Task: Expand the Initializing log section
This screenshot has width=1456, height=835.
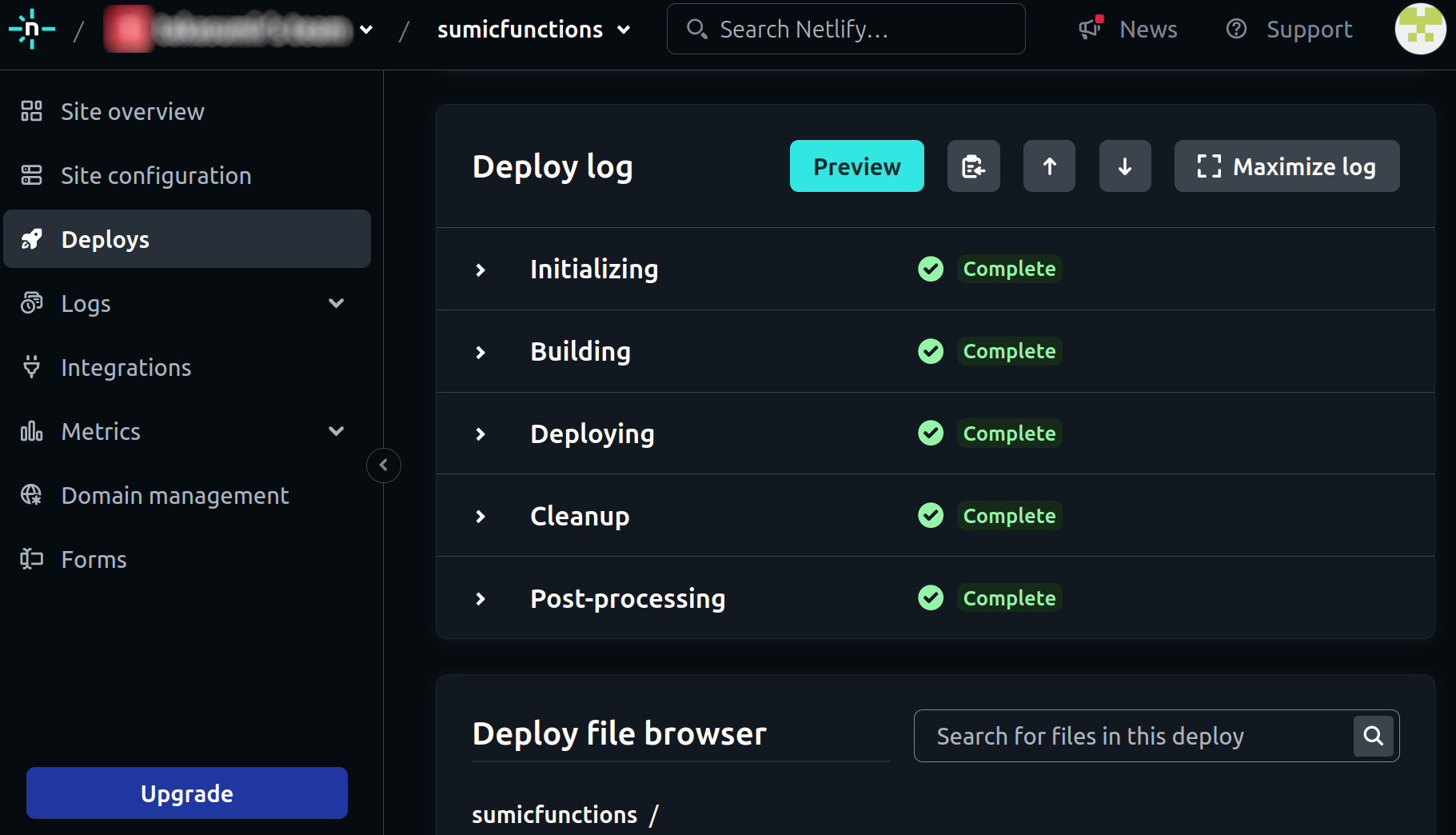Action: point(481,270)
